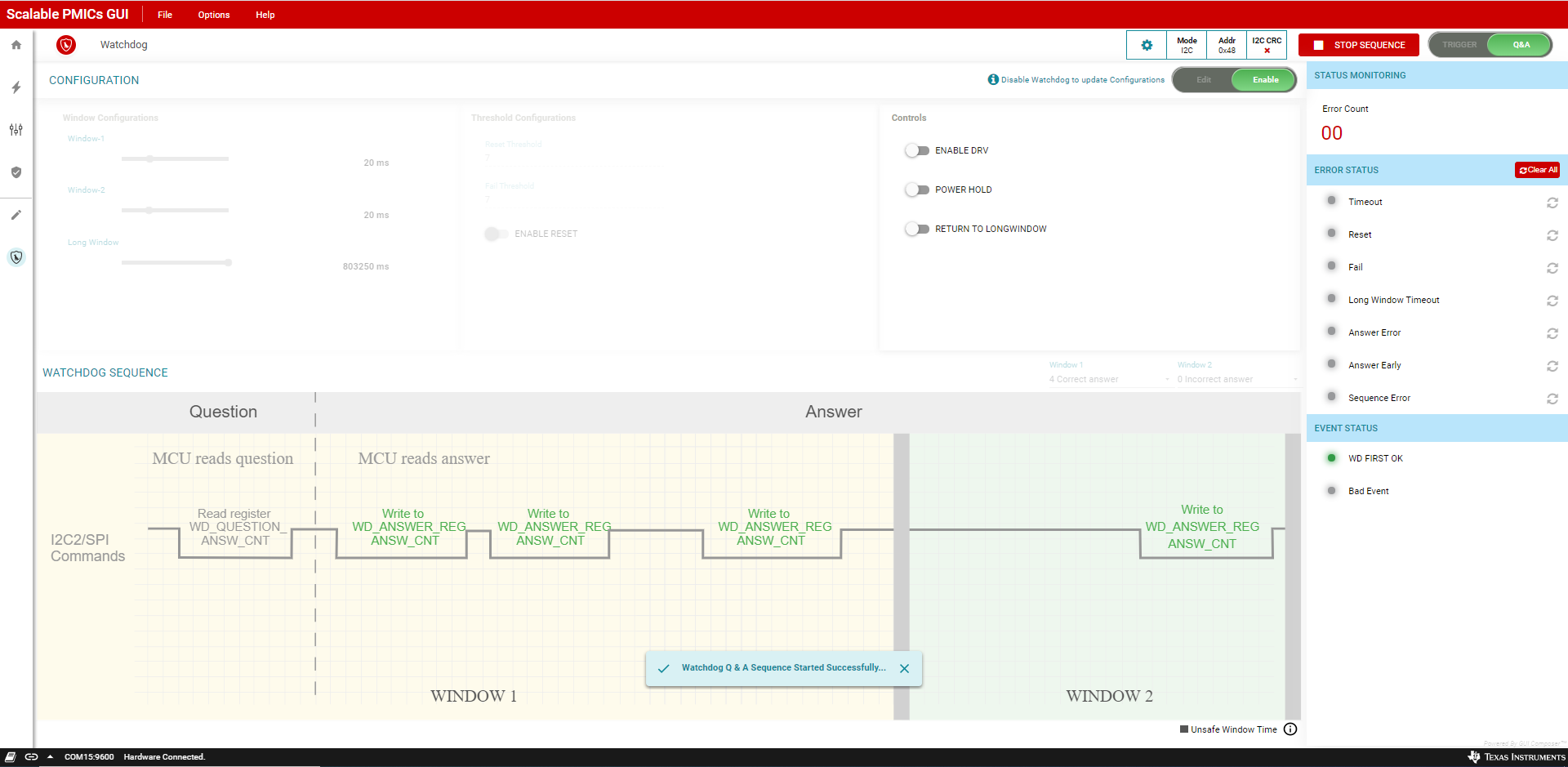The image size is (1568, 767).
Task: Dismiss the sequence started notification
Action: pos(904,668)
